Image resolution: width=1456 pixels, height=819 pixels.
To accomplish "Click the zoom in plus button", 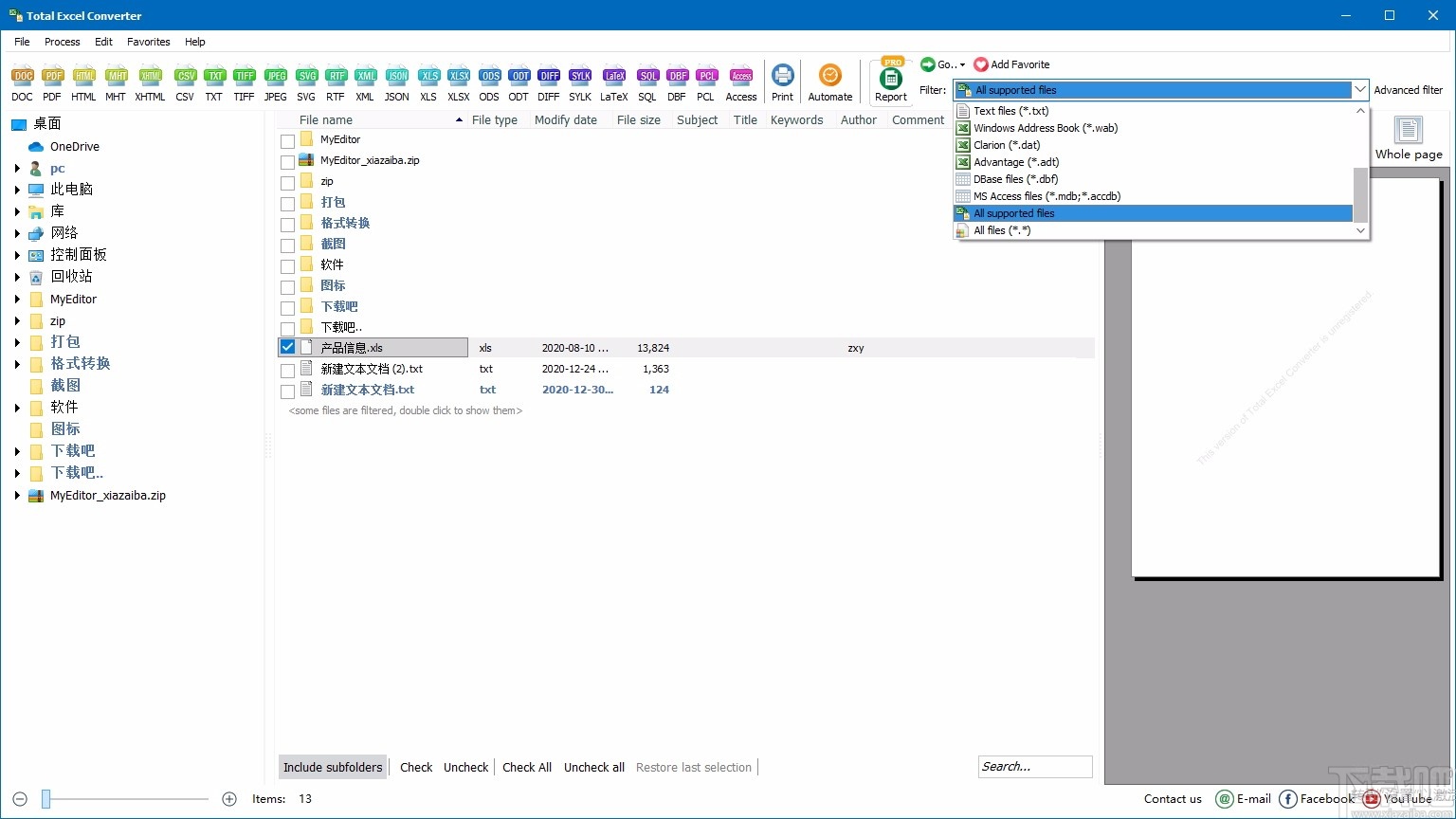I will [229, 799].
